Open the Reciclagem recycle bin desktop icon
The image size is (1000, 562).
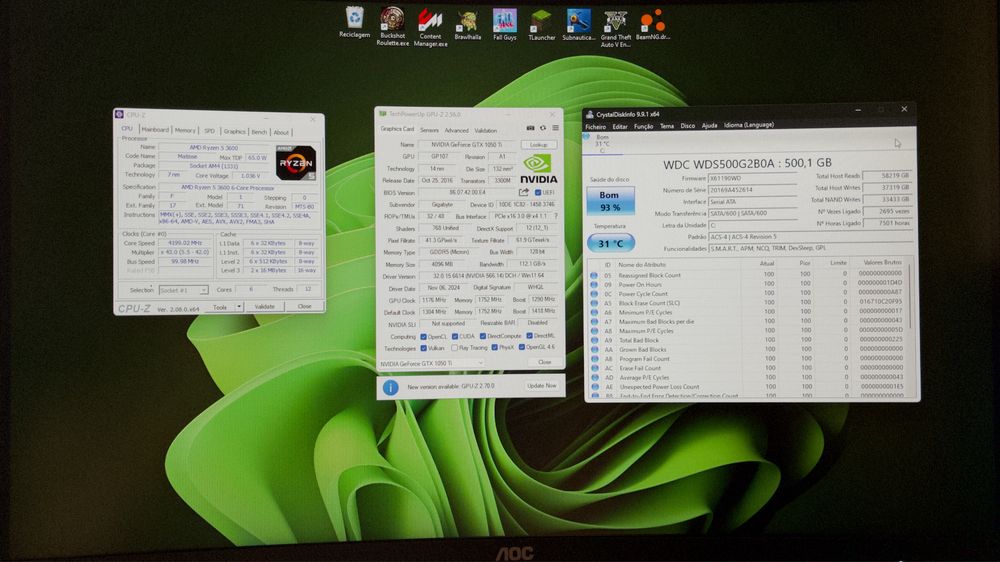pyautogui.click(x=355, y=23)
